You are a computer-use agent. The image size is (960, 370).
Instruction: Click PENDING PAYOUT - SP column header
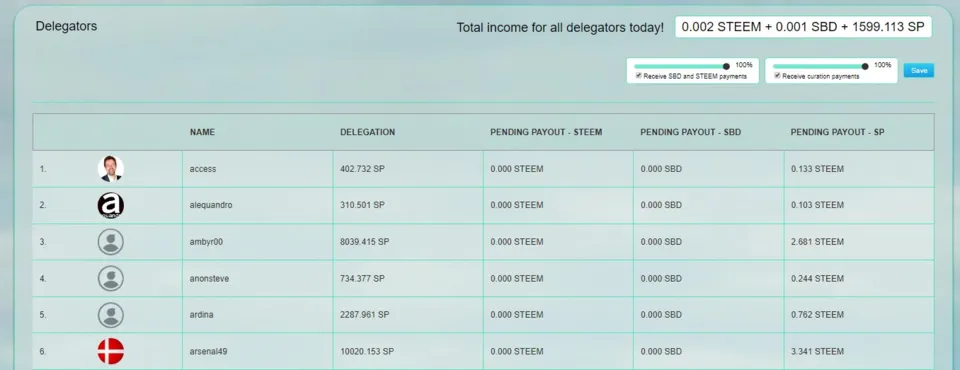coord(838,132)
